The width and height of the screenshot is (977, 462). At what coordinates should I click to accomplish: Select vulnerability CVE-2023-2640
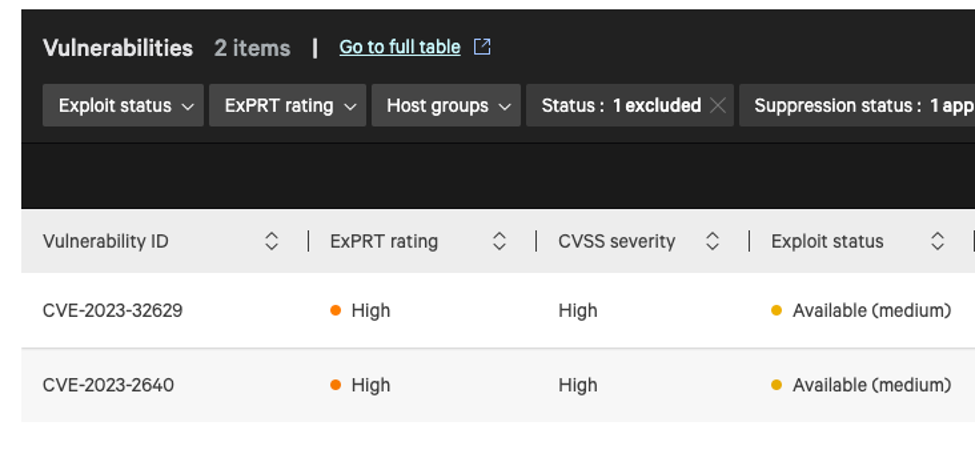click(x=108, y=385)
